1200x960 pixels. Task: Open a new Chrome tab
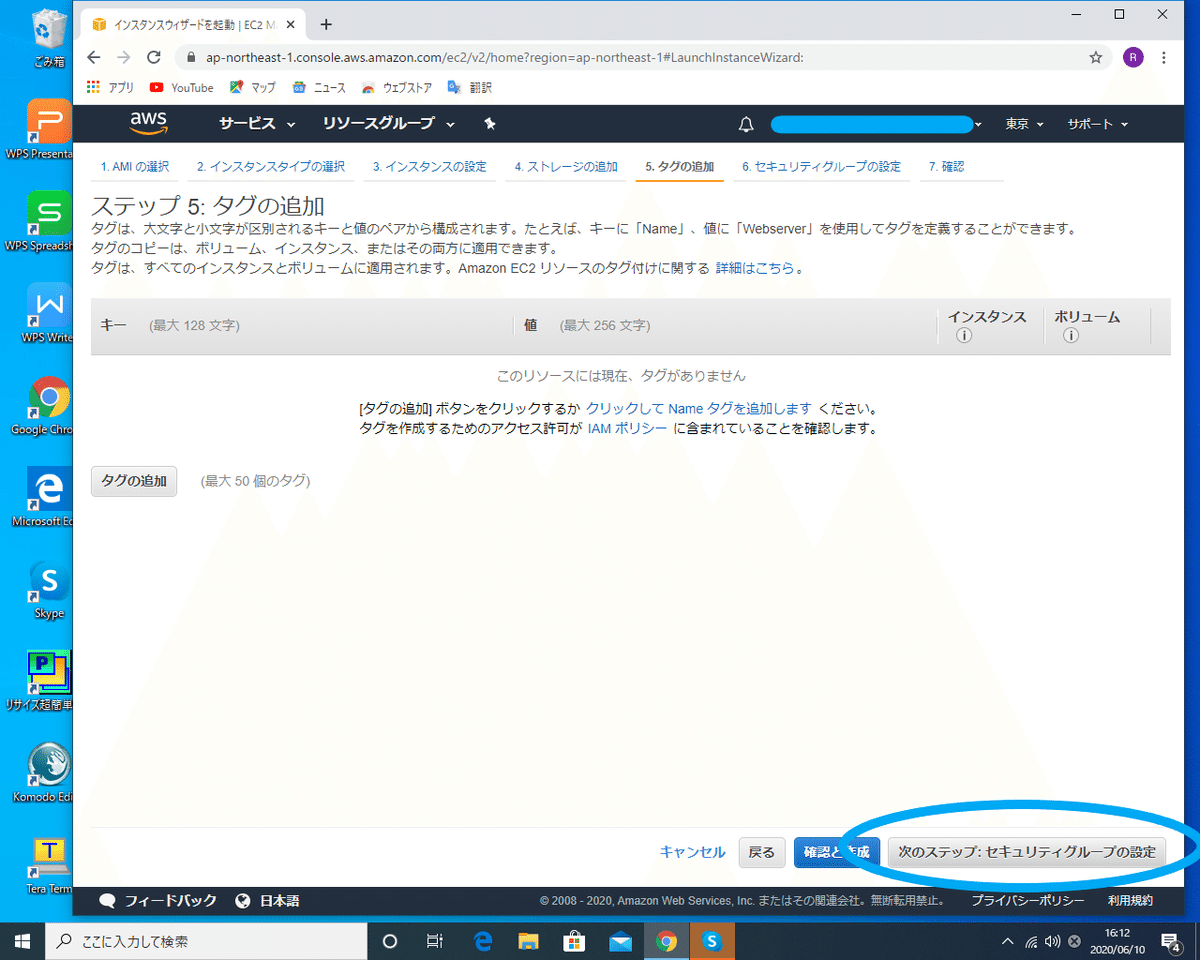pos(326,24)
